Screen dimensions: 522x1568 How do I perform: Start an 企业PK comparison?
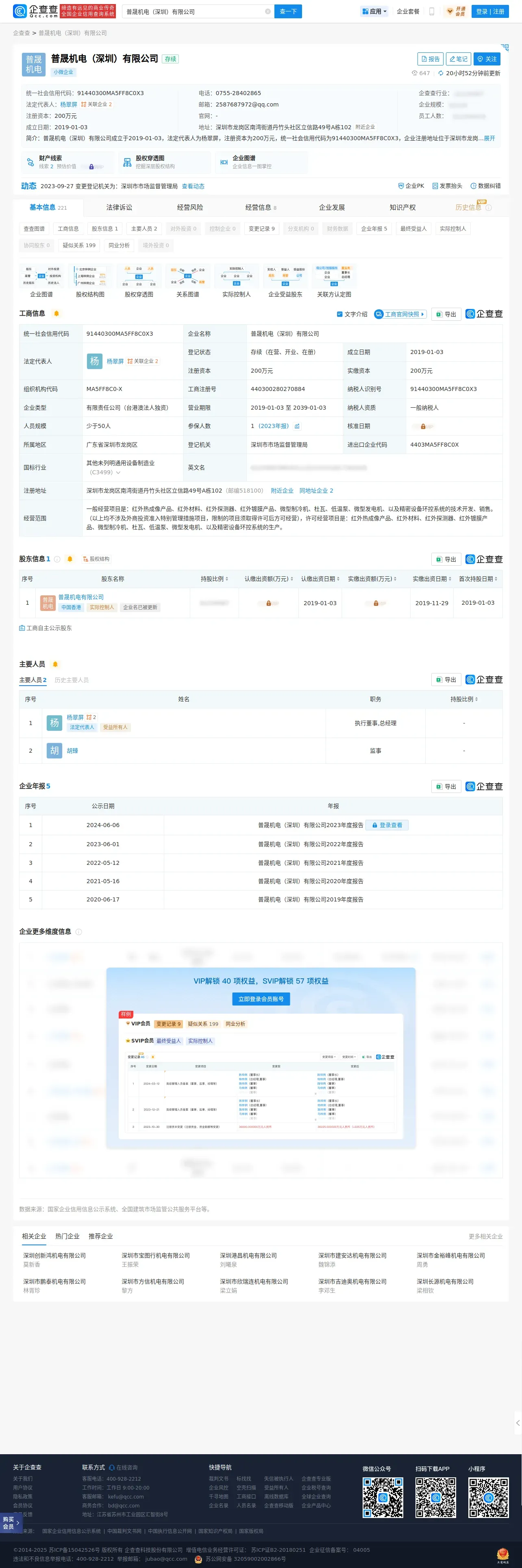[x=411, y=186]
